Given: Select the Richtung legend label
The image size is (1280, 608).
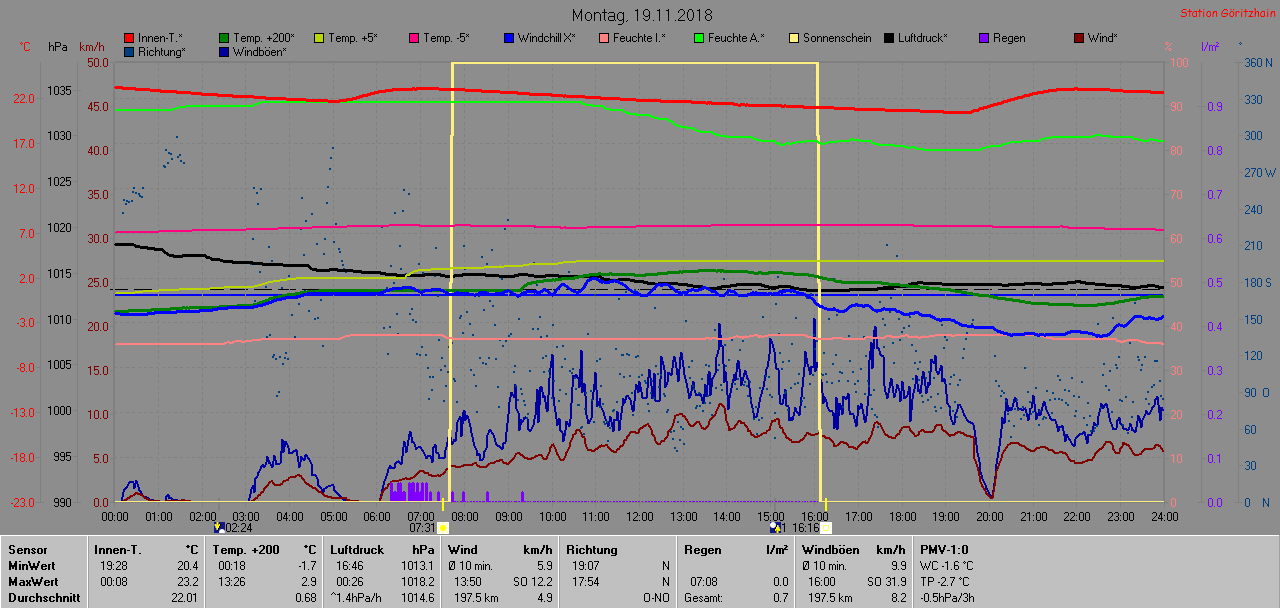Looking at the screenshot, I should [x=161, y=52].
